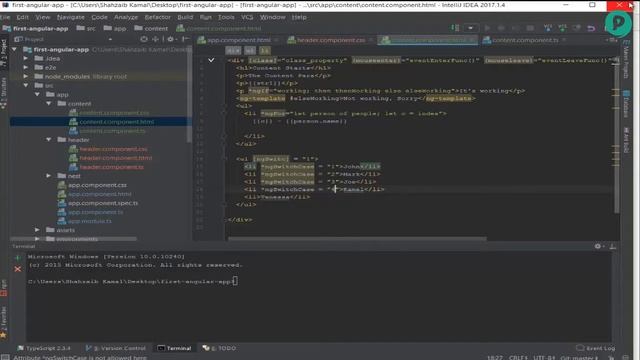The image size is (640, 360).
Task: Open TypeScript 2.3.4 tool window
Action: tap(44, 348)
